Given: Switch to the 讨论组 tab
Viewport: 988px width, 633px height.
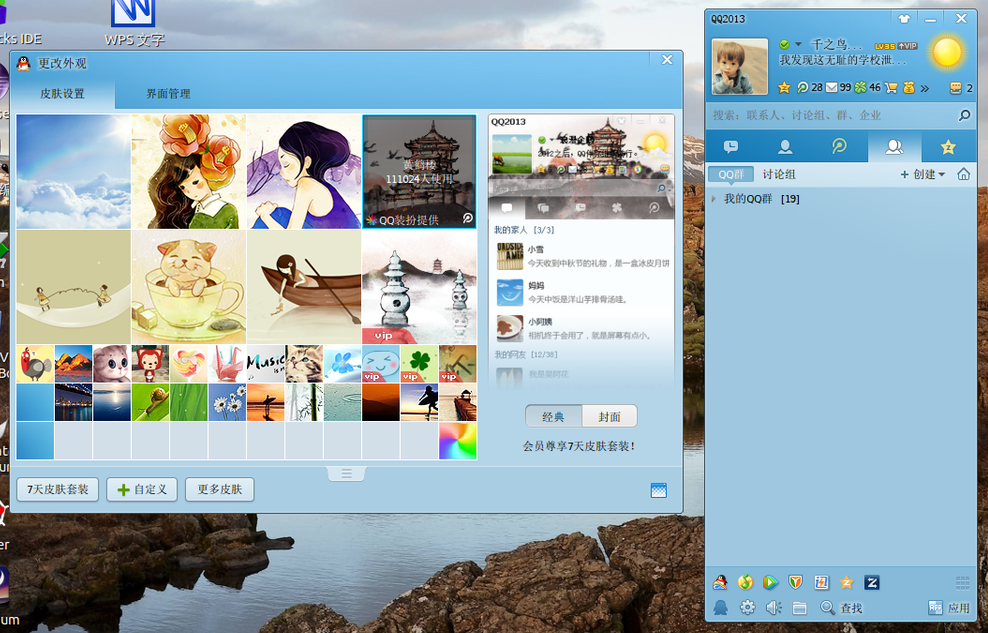Looking at the screenshot, I should click(779, 174).
